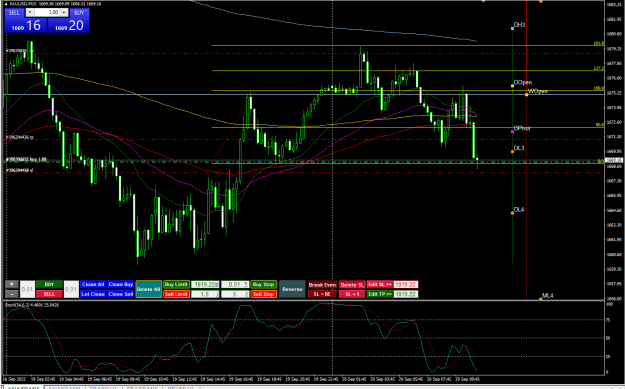Click the Buy Limit button
The width and height of the screenshot is (625, 389).
pyautogui.click(x=176, y=285)
